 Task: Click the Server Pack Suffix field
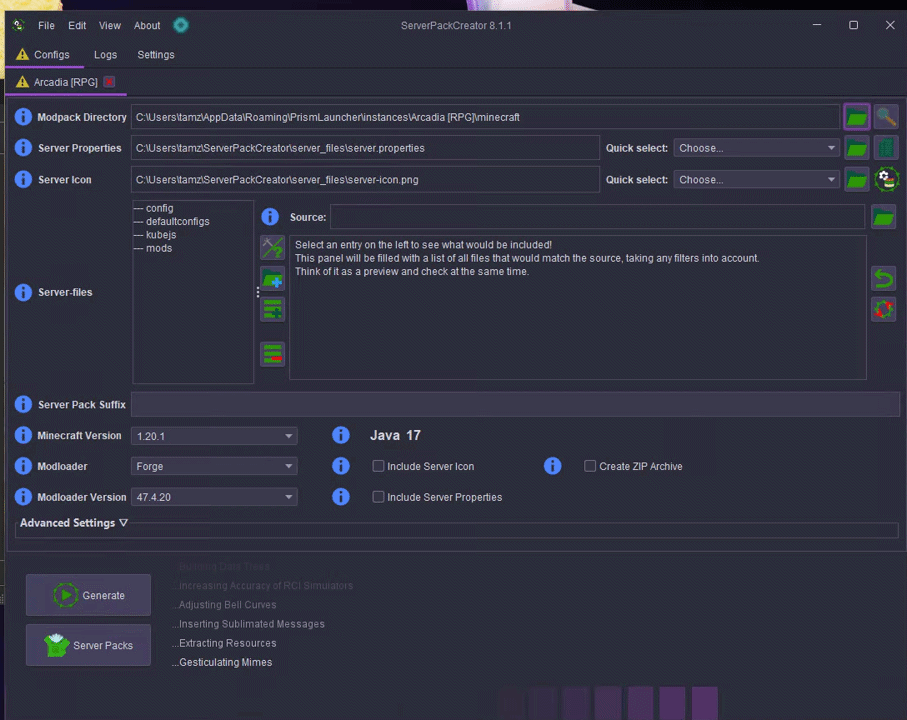(515, 404)
